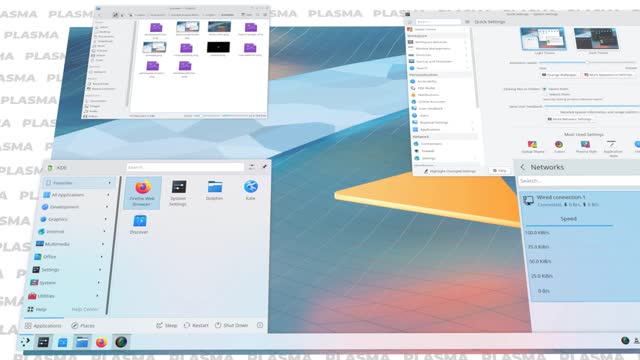Choose the Dark Theme thumbnail

(x=596, y=38)
